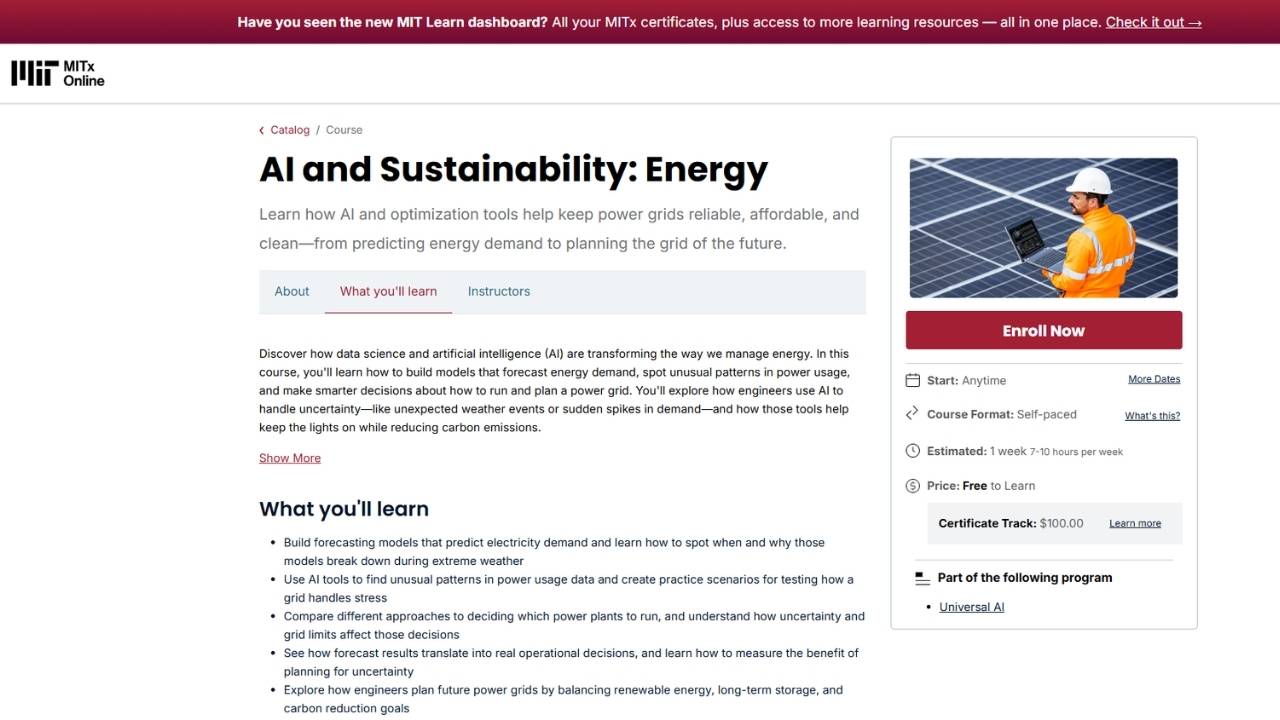This screenshot has height=720, width=1280.
Task: Switch to the About tab
Action: [x=292, y=291]
